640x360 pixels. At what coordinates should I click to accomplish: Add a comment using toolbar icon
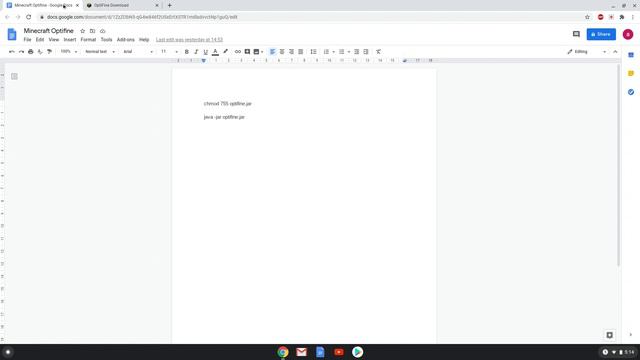[247, 52]
